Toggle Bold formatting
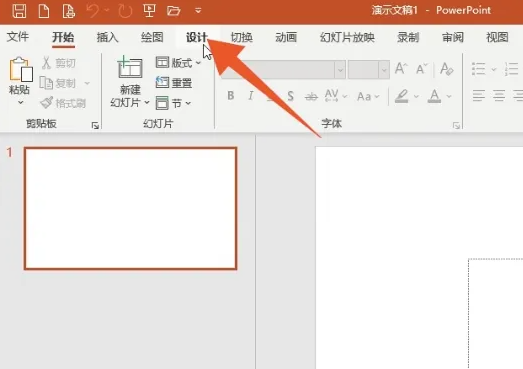 230,96
